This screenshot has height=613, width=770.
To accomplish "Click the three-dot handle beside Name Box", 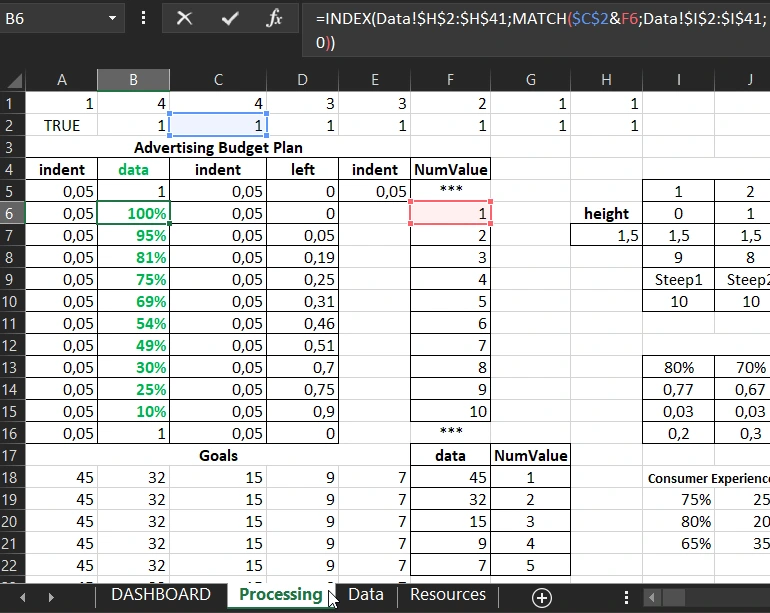I will (x=143, y=19).
